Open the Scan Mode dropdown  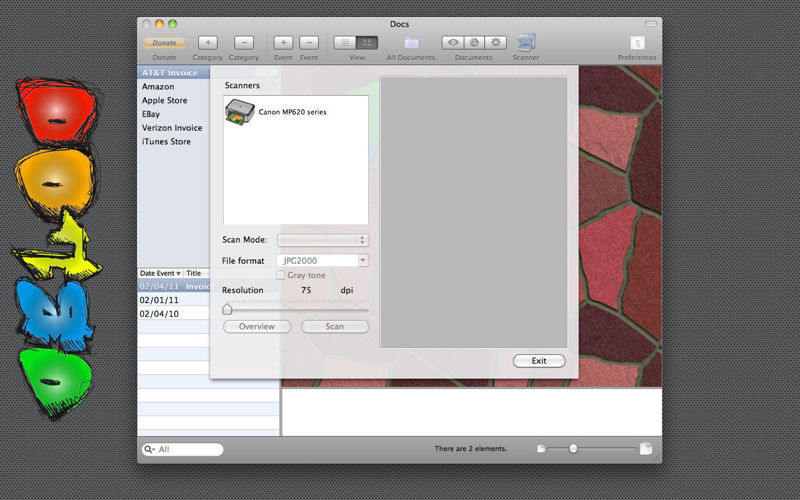pos(322,240)
